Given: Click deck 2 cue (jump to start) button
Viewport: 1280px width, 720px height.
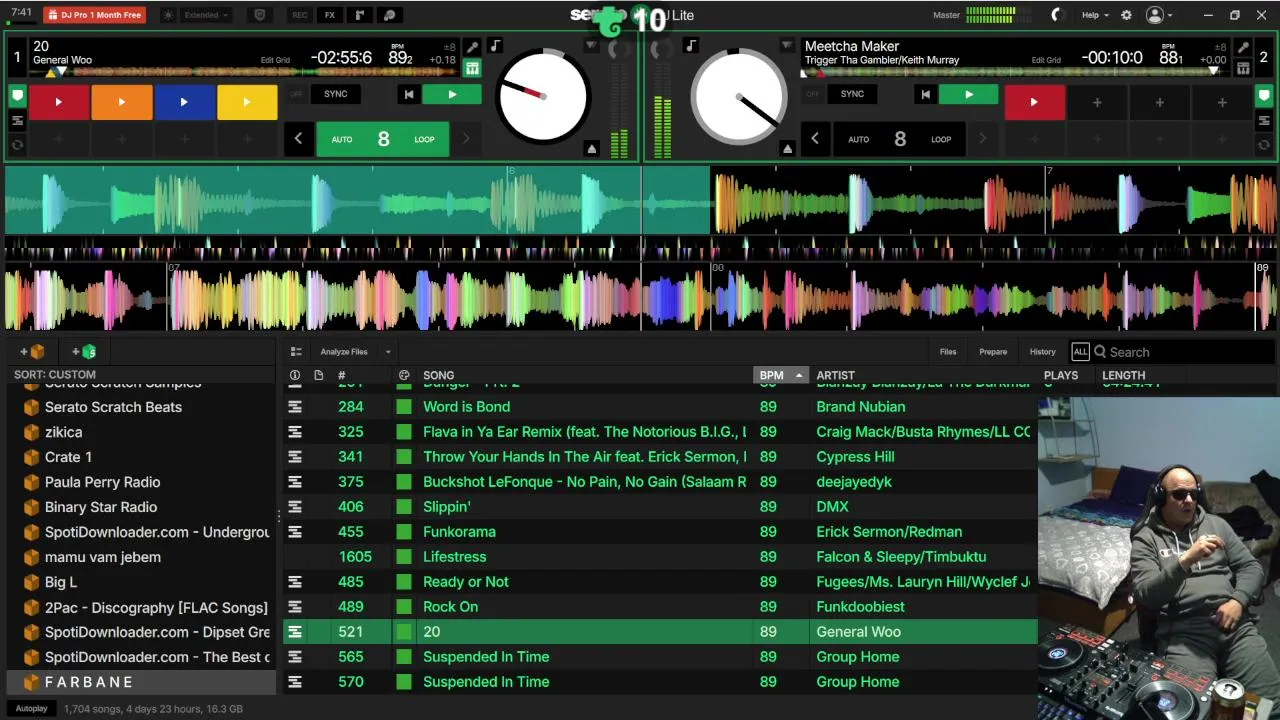Looking at the screenshot, I should (x=925, y=94).
